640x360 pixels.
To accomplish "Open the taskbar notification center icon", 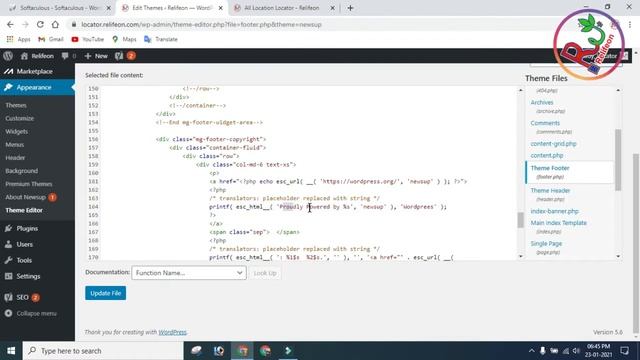I will point(624,351).
